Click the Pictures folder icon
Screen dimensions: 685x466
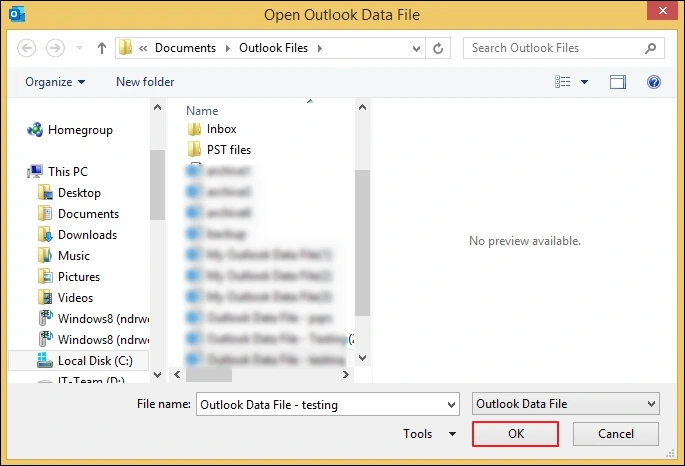[x=45, y=276]
